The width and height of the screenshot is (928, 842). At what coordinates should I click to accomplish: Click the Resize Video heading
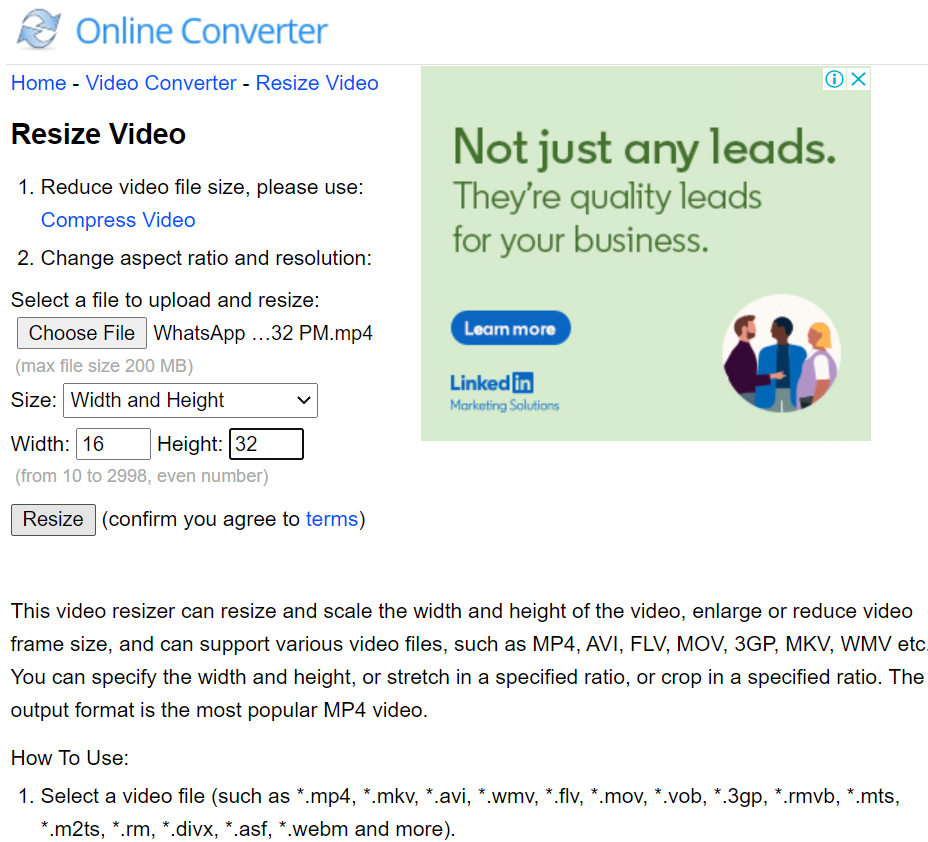point(98,134)
